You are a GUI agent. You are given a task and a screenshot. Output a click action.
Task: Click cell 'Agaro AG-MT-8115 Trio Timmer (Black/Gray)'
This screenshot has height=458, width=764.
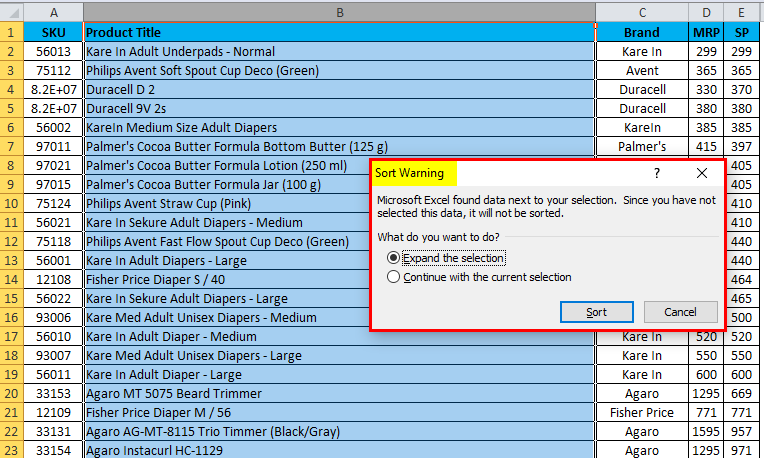coord(340,431)
